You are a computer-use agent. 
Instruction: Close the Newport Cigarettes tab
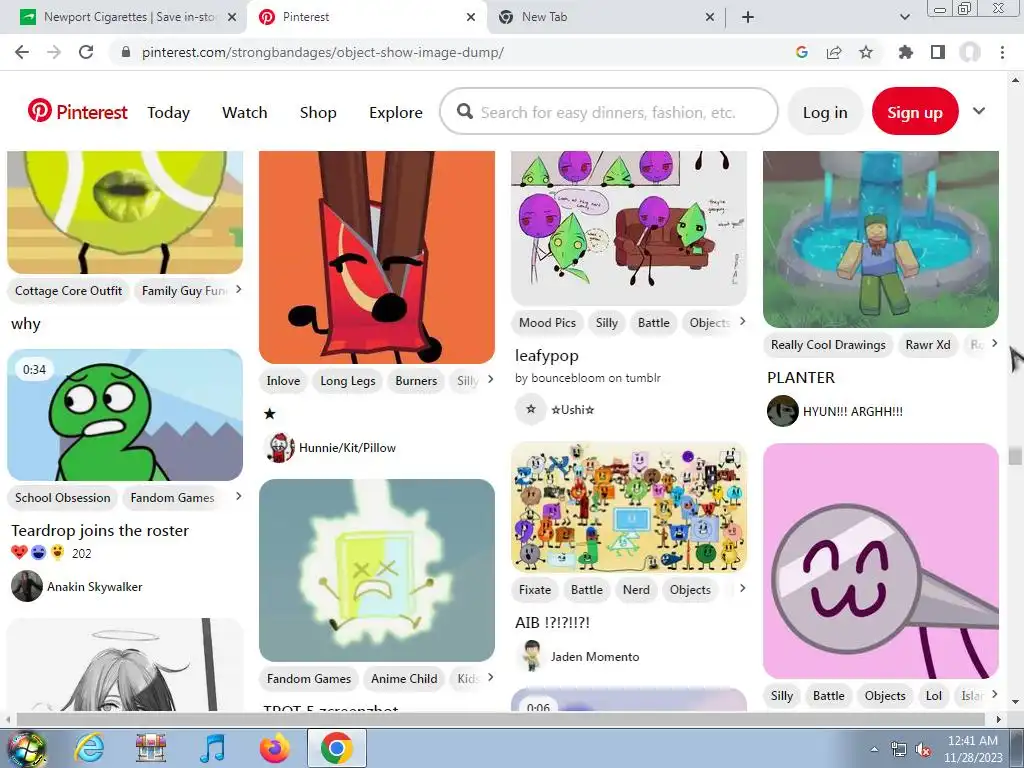coord(232,18)
